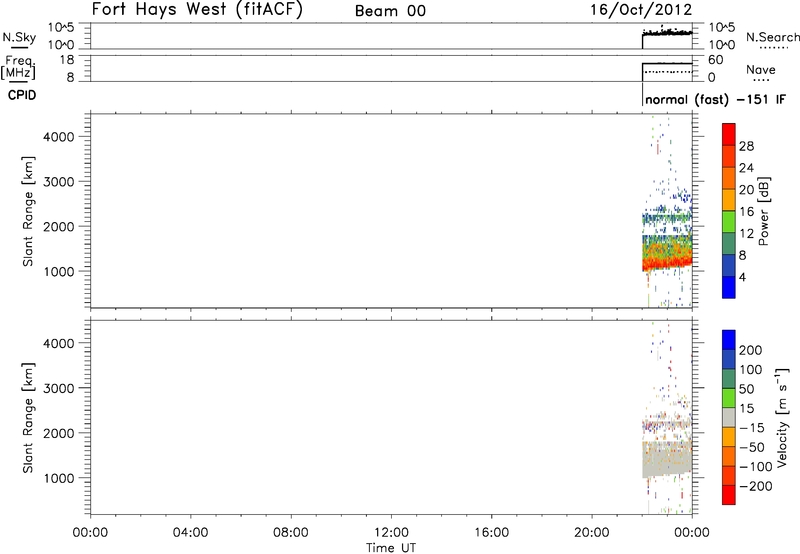Select 'Slant Range [km]' label of power panel
Screen dimensions: 800x554
28,211
